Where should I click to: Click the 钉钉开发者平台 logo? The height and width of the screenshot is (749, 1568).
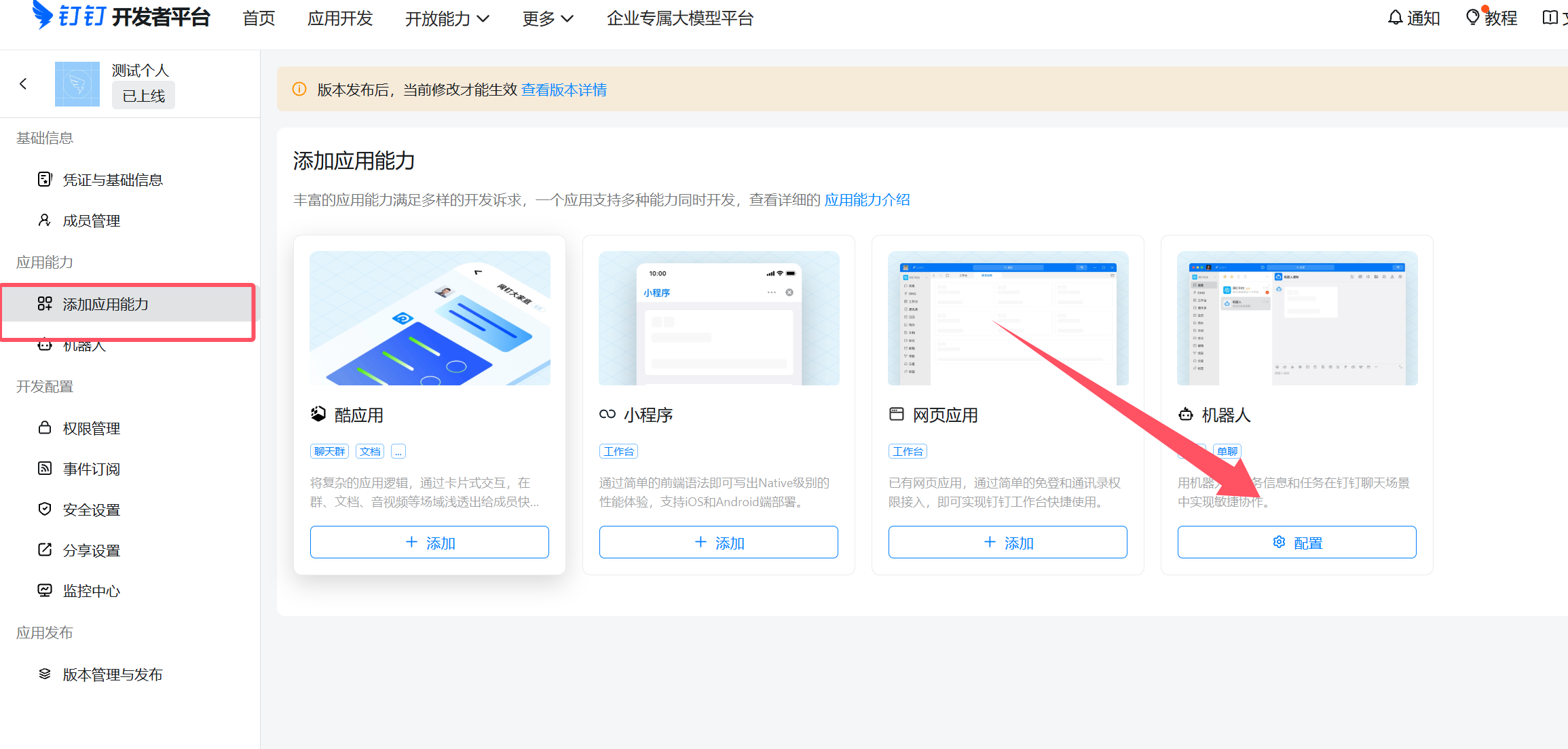[x=119, y=18]
